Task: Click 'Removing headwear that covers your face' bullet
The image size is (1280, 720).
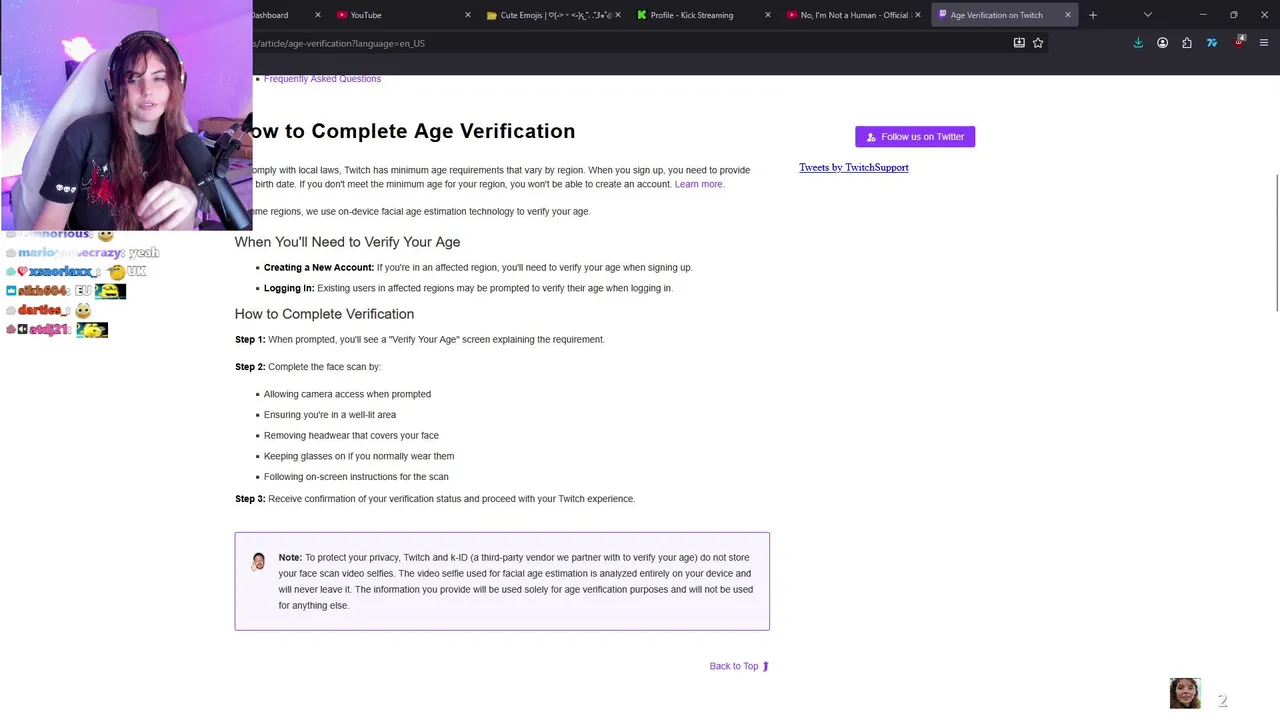Action: (351, 436)
